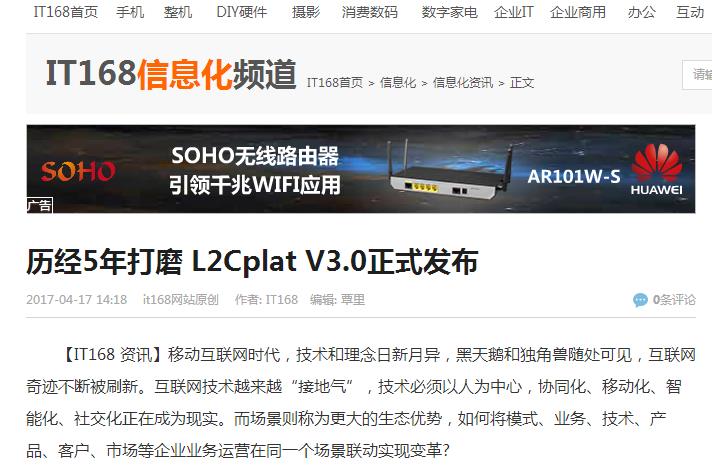Image resolution: width=712 pixels, height=466 pixels.
Task: Open the 消费数码 channel
Action: coord(370,12)
